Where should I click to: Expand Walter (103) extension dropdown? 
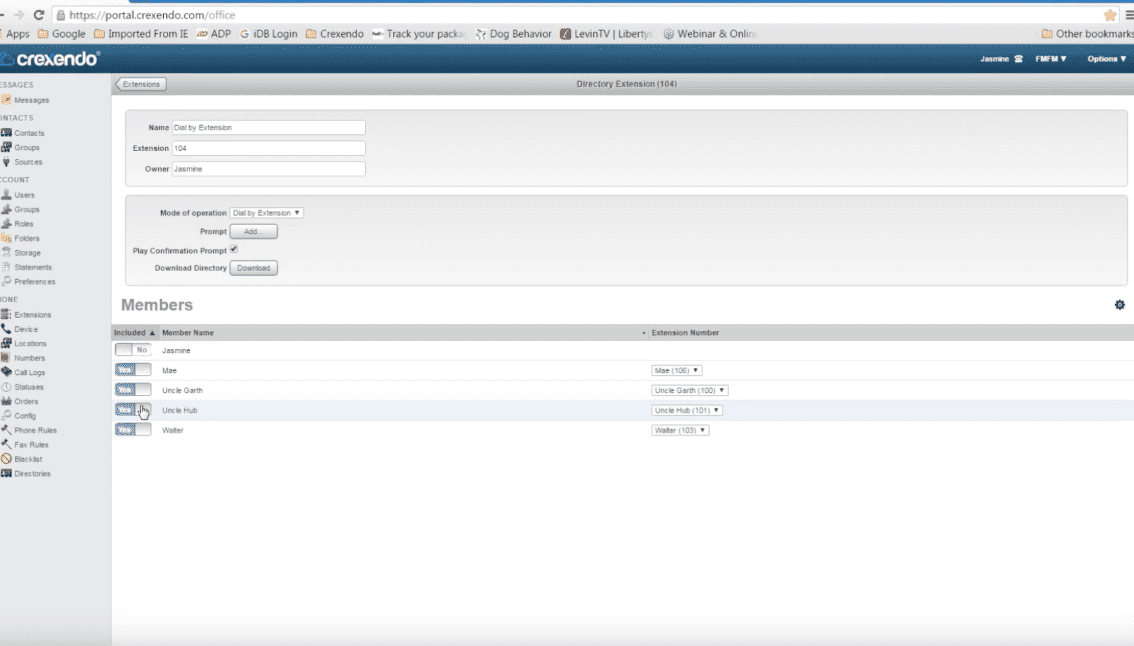(x=680, y=430)
